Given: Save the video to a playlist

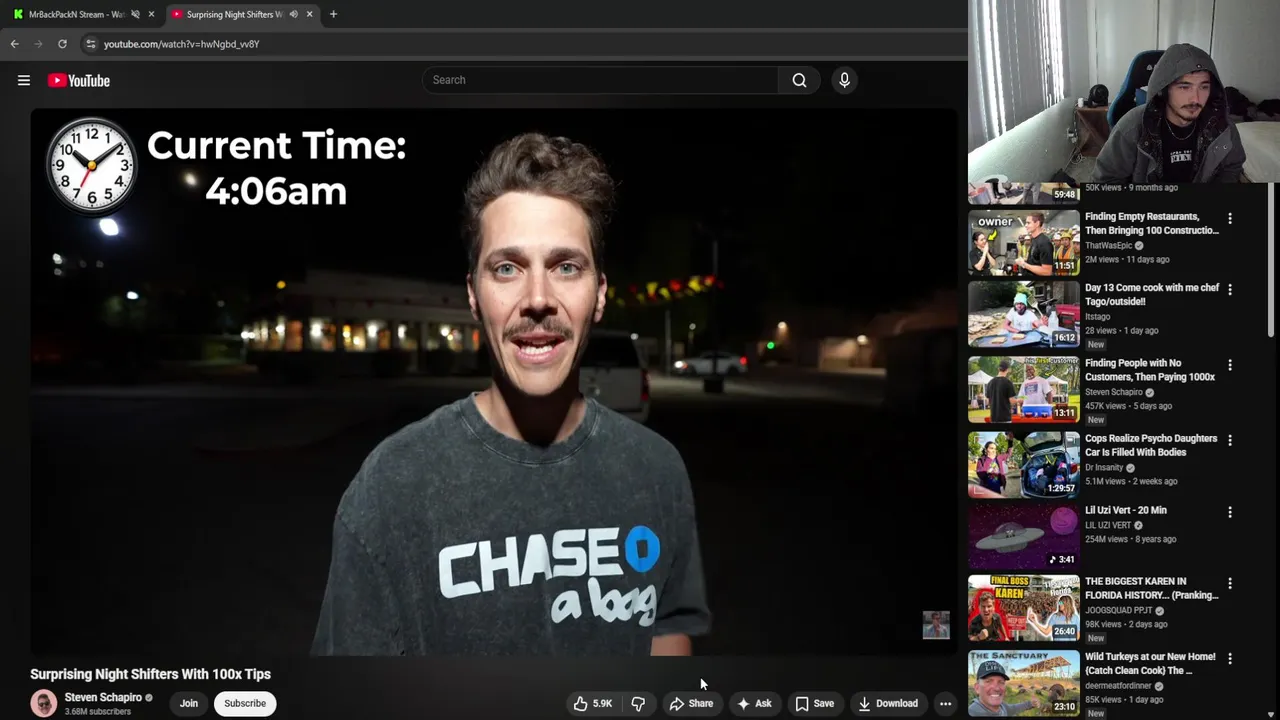Looking at the screenshot, I should click(x=814, y=703).
